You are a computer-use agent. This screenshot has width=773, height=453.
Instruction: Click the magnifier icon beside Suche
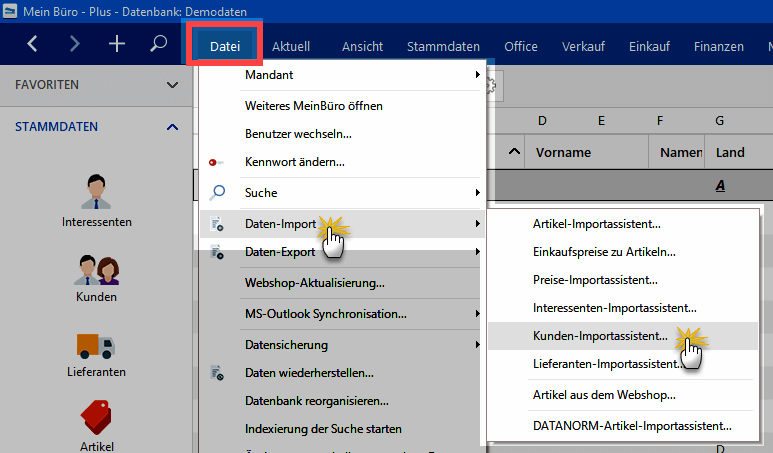(217, 193)
